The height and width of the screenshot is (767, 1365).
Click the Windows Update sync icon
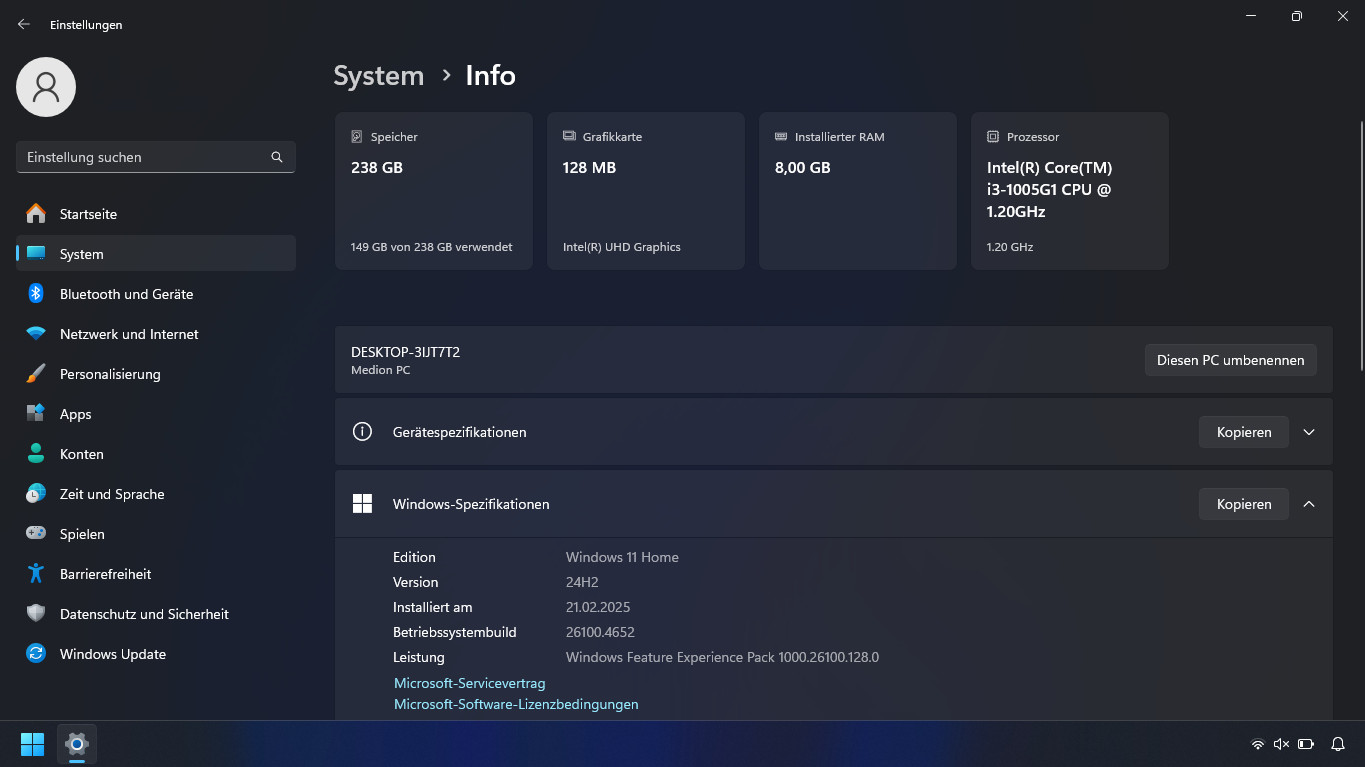[36, 654]
